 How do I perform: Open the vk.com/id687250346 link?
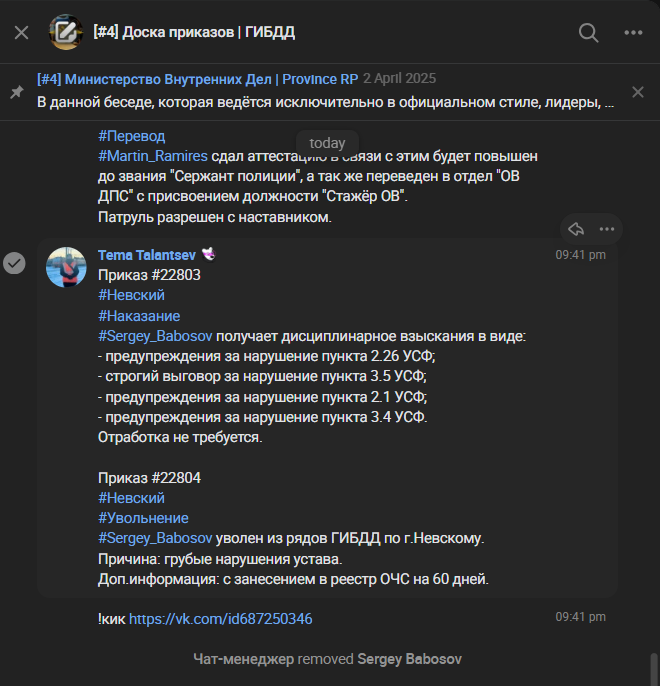[220, 619]
